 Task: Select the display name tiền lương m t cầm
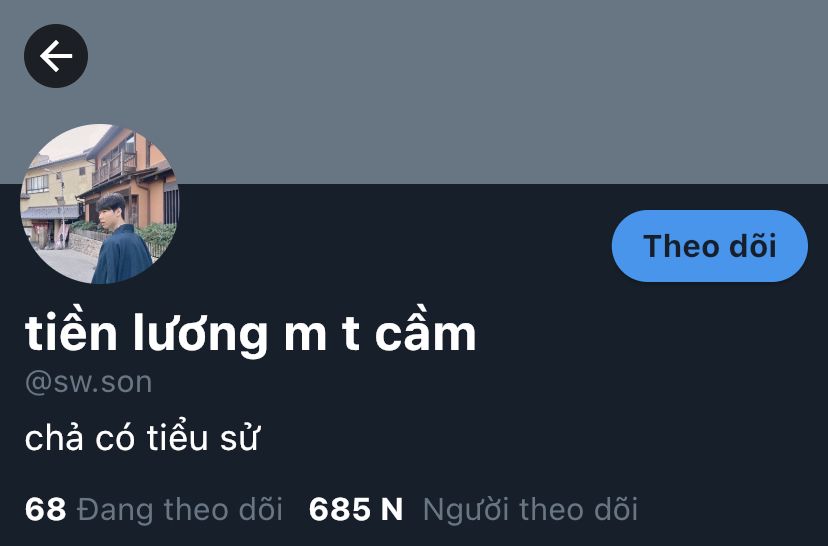pyautogui.click(x=251, y=333)
